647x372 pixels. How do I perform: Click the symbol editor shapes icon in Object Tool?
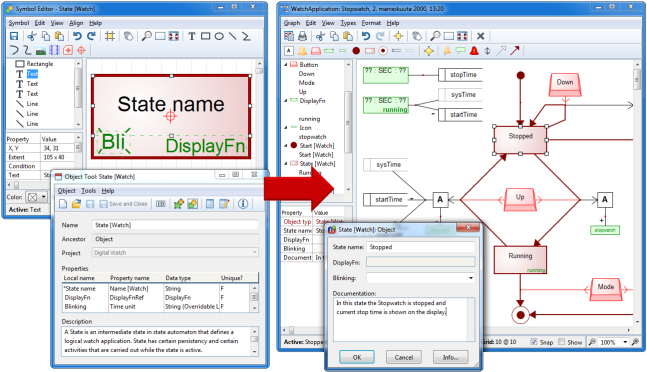pos(192,204)
